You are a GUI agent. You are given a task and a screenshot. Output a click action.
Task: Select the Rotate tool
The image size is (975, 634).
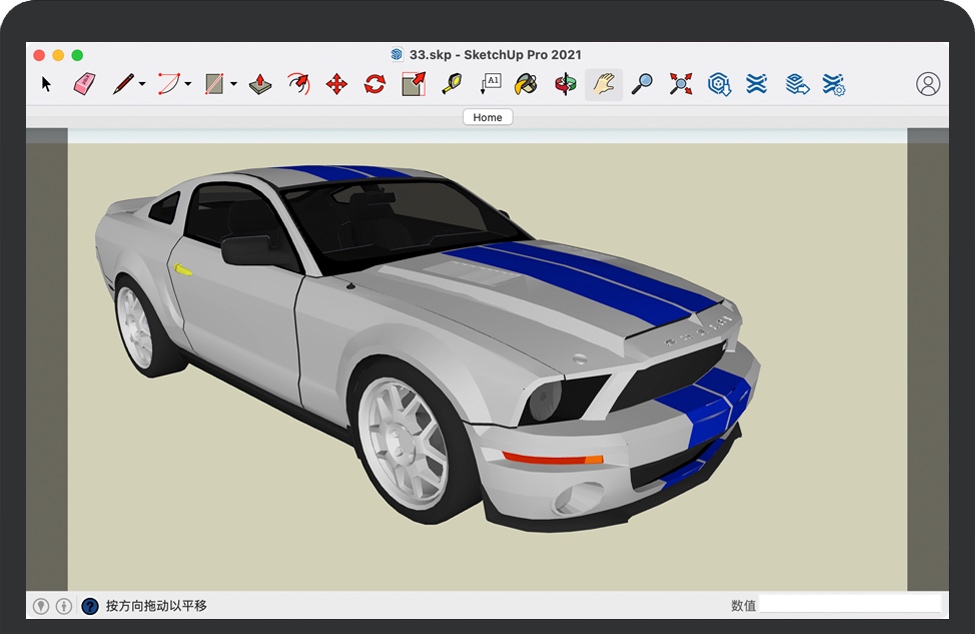(x=375, y=85)
